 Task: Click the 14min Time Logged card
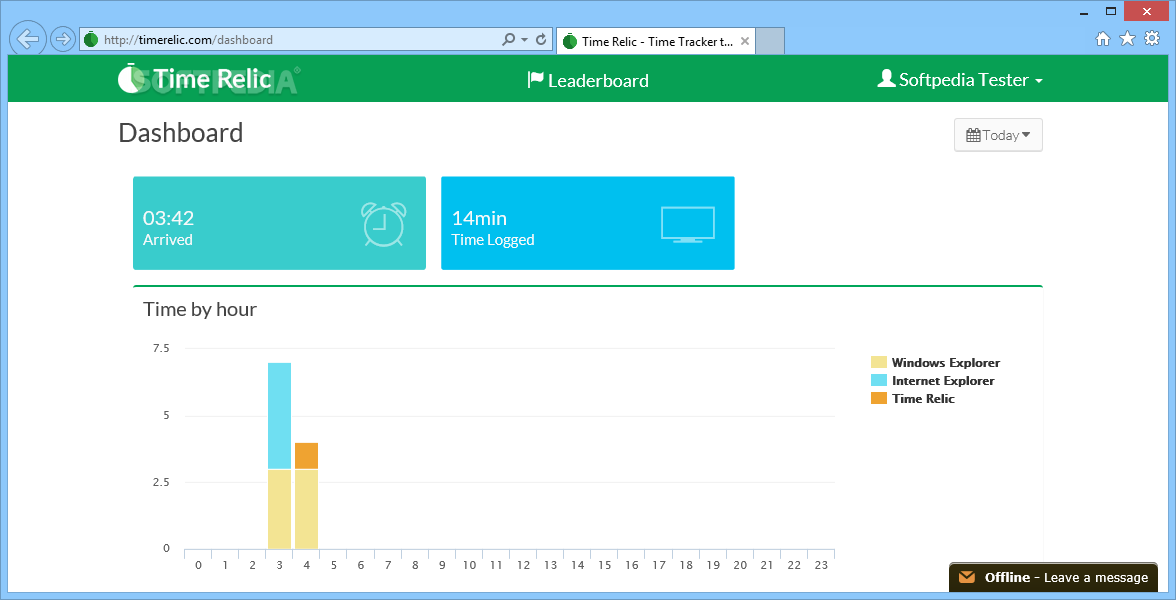pos(587,223)
